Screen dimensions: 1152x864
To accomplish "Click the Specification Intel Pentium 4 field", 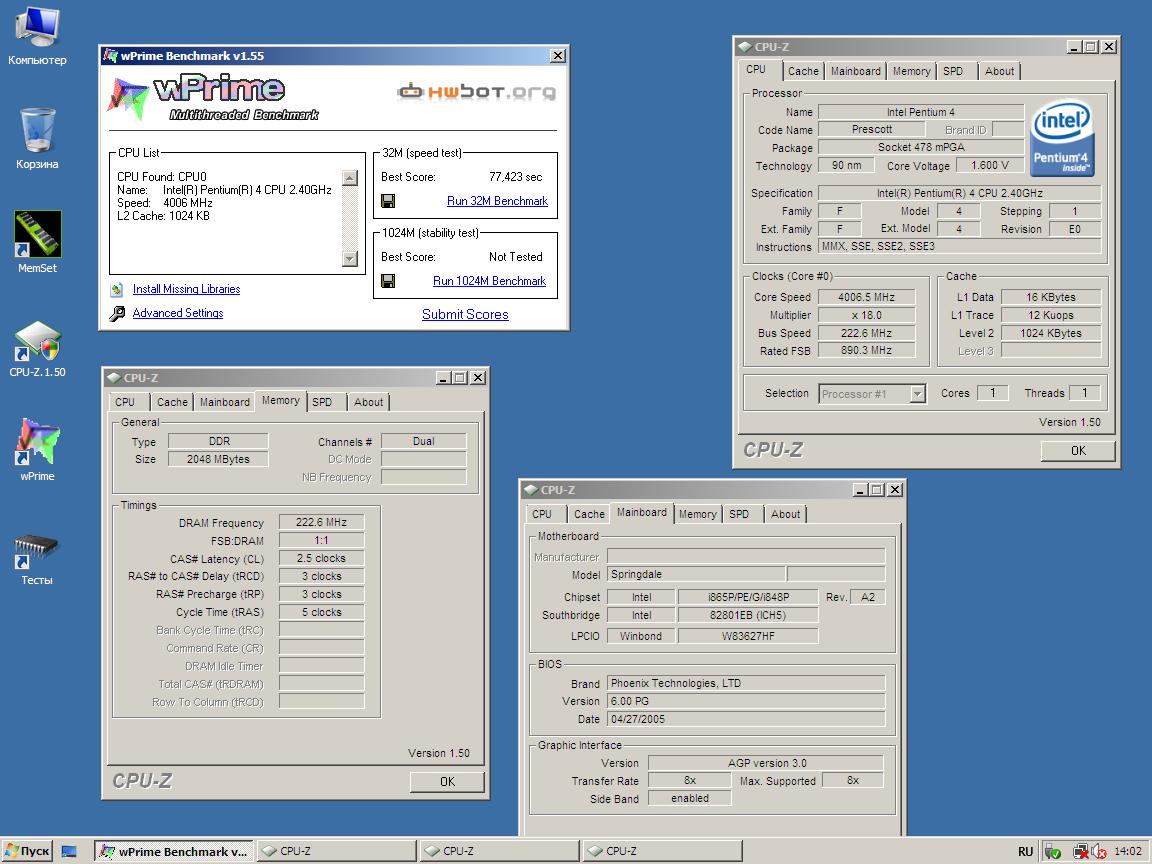I will pos(960,193).
